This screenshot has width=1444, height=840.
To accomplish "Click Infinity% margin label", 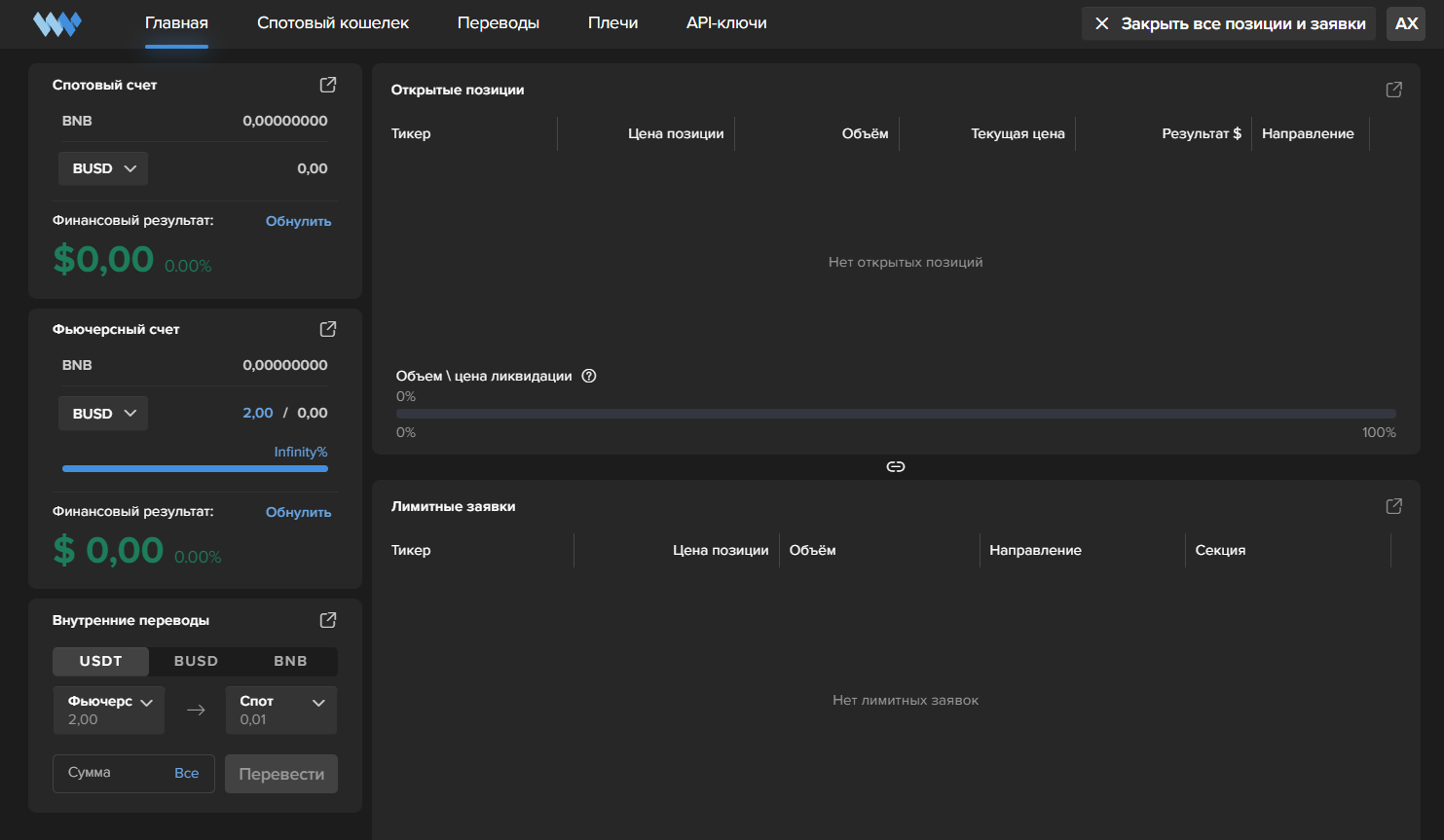I will click(301, 452).
